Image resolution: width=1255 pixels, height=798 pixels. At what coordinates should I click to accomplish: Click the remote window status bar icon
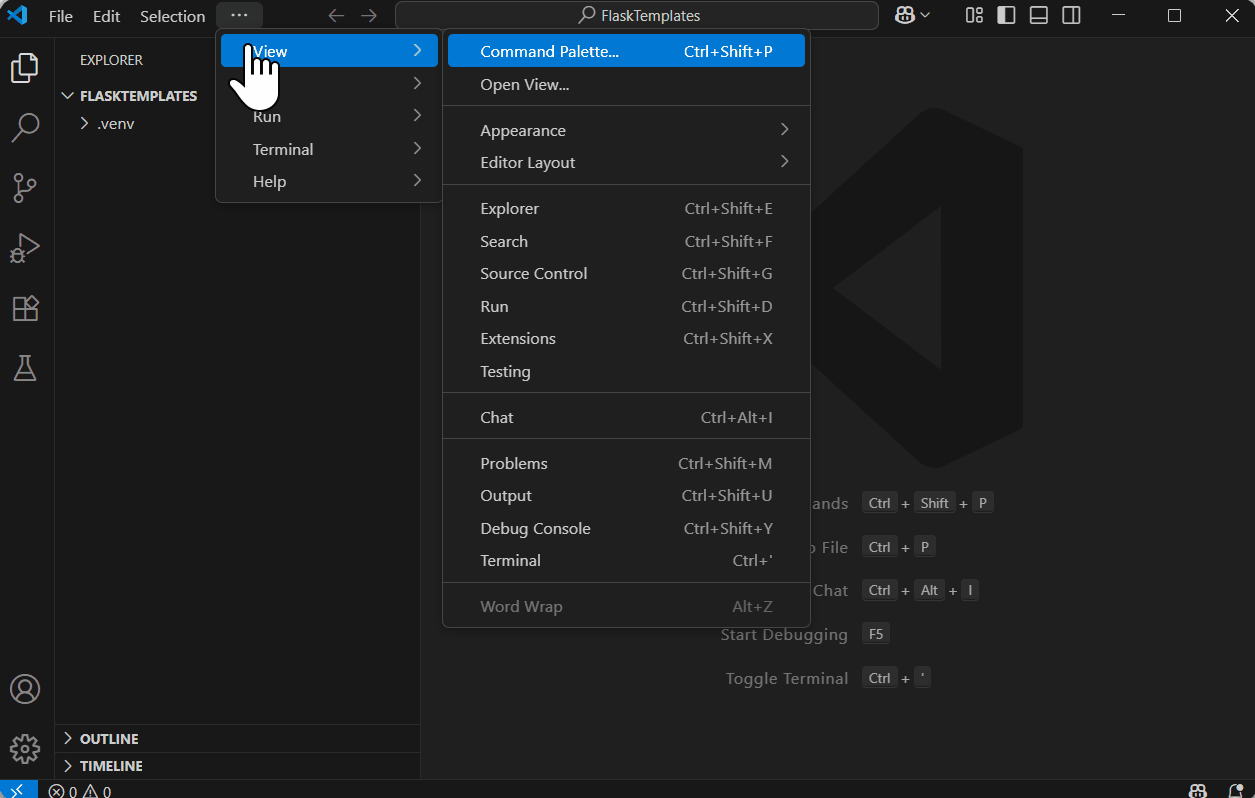click(x=18, y=790)
